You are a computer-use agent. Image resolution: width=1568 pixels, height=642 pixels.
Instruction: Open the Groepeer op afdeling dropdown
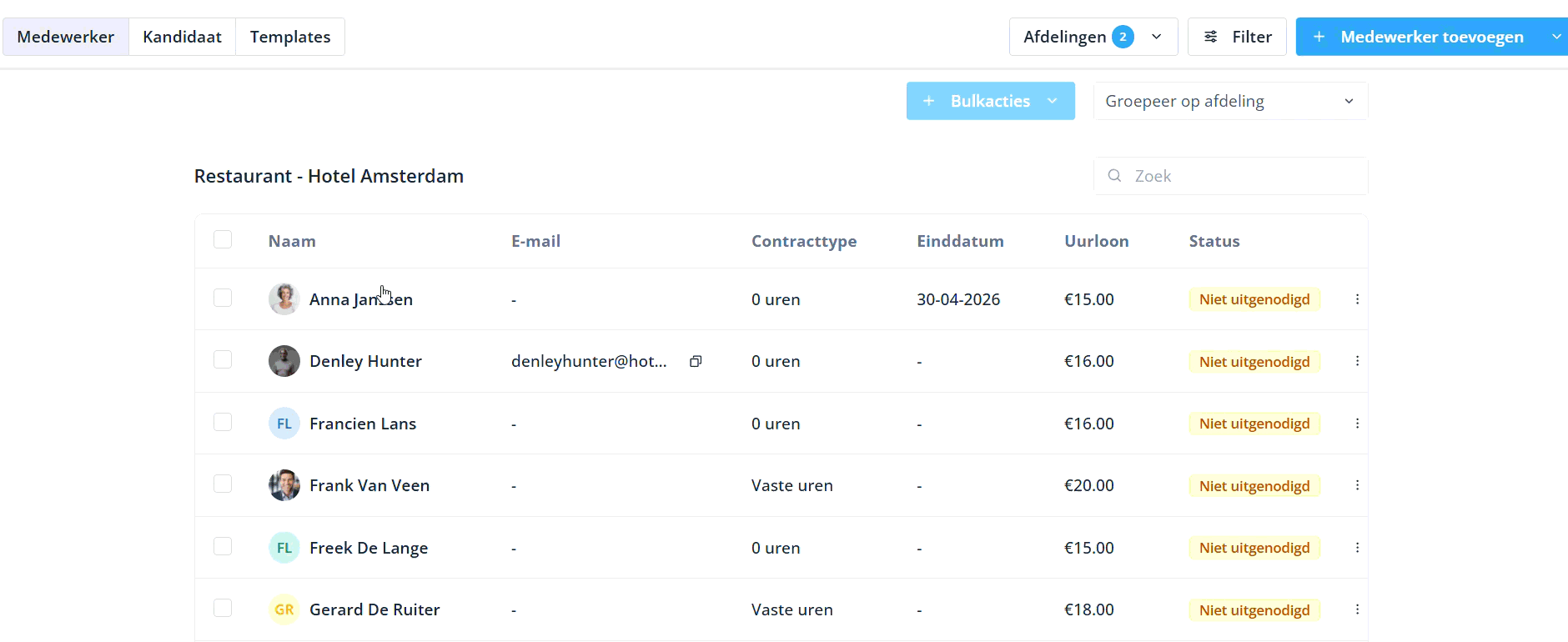1229,101
